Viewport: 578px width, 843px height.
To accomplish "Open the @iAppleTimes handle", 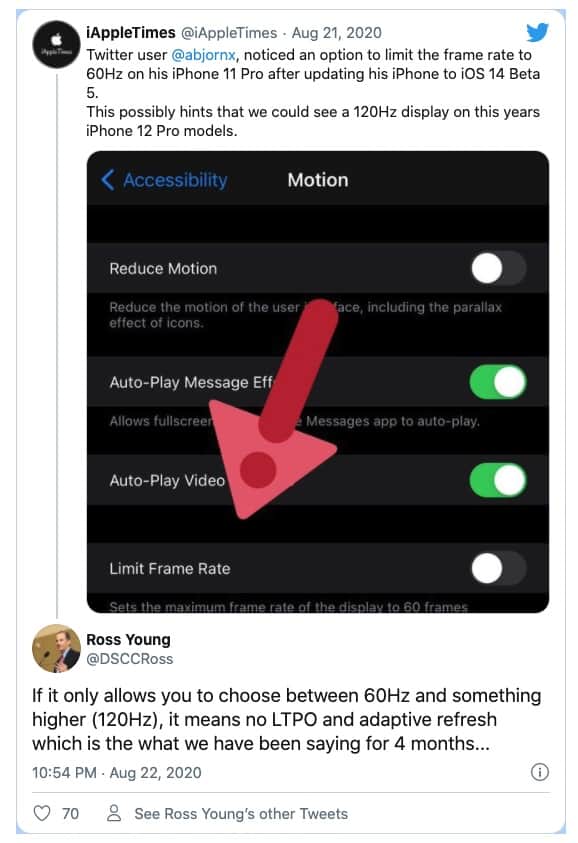I will pyautogui.click(x=229, y=33).
